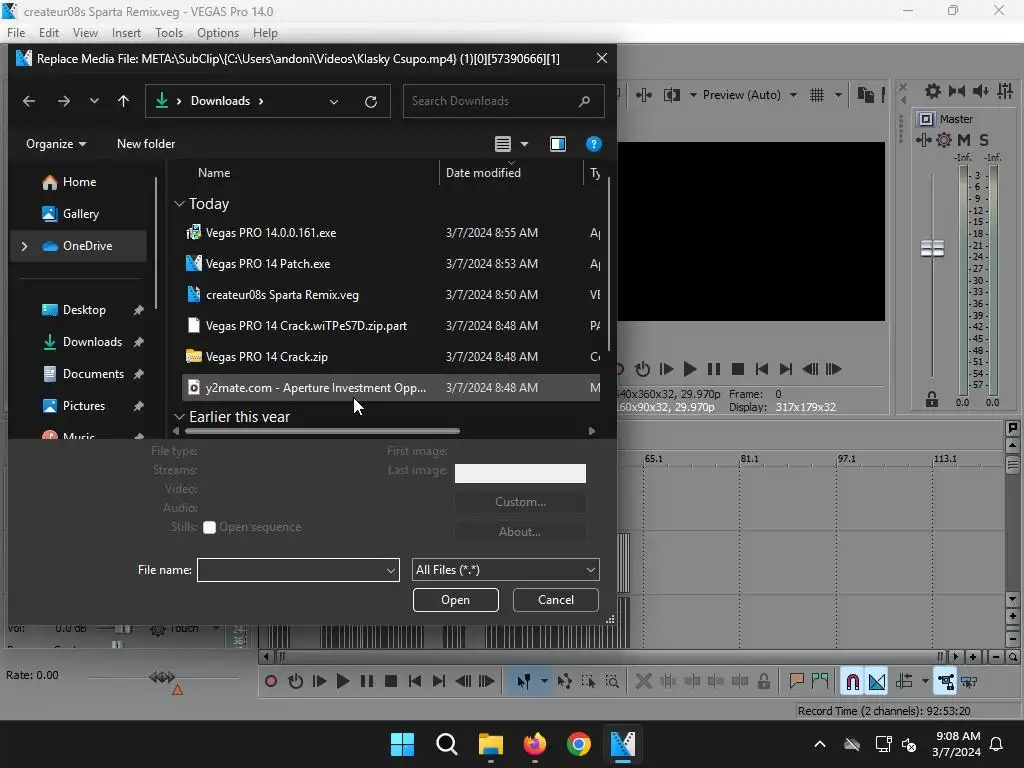Open the Preview (Auto) quality dropdown

750,95
